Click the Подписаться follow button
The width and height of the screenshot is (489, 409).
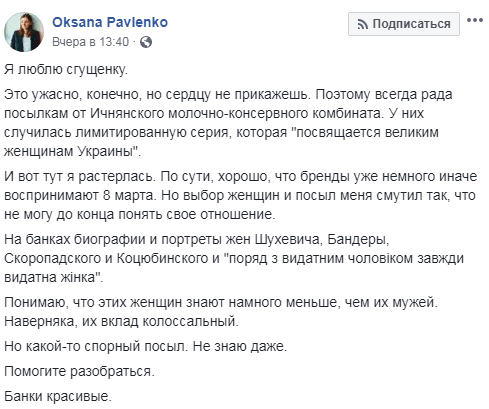[x=404, y=24]
